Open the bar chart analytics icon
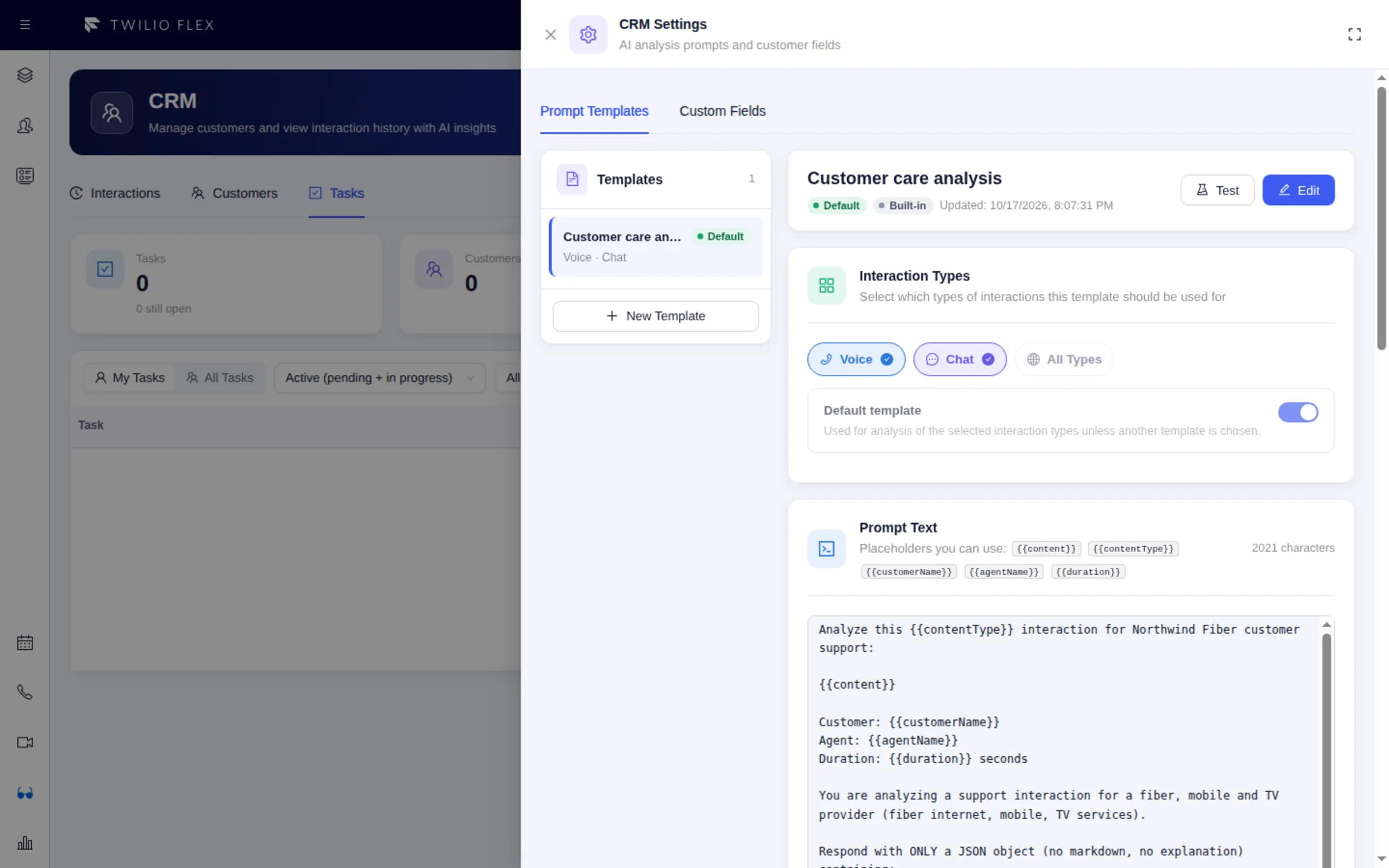1389x868 pixels. tap(25, 843)
